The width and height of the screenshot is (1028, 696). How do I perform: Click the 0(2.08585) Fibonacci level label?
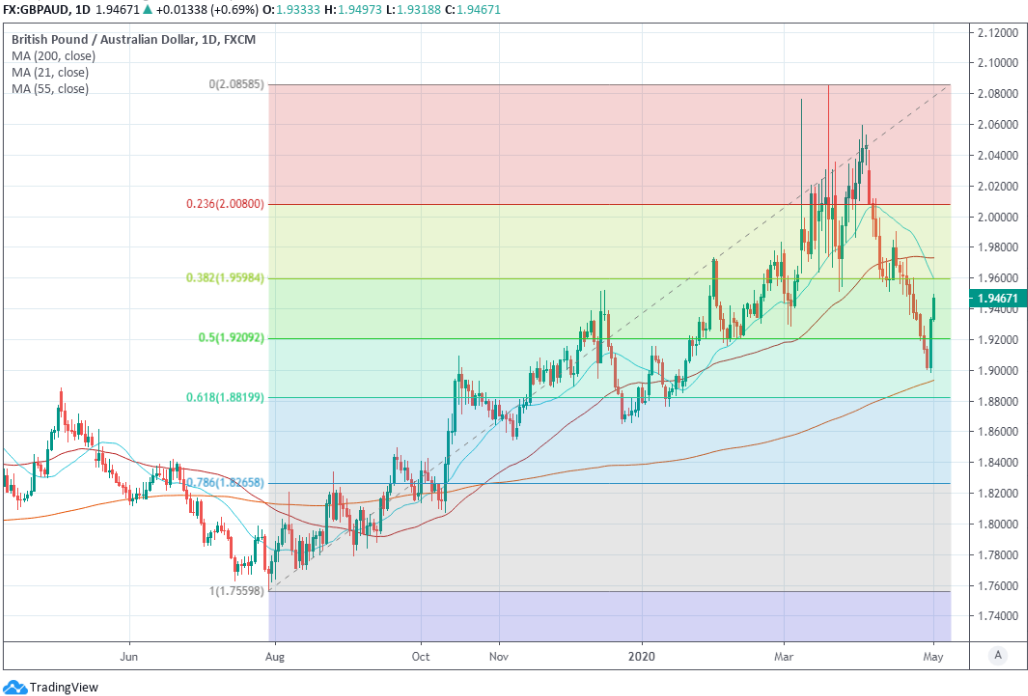pyautogui.click(x=236, y=85)
